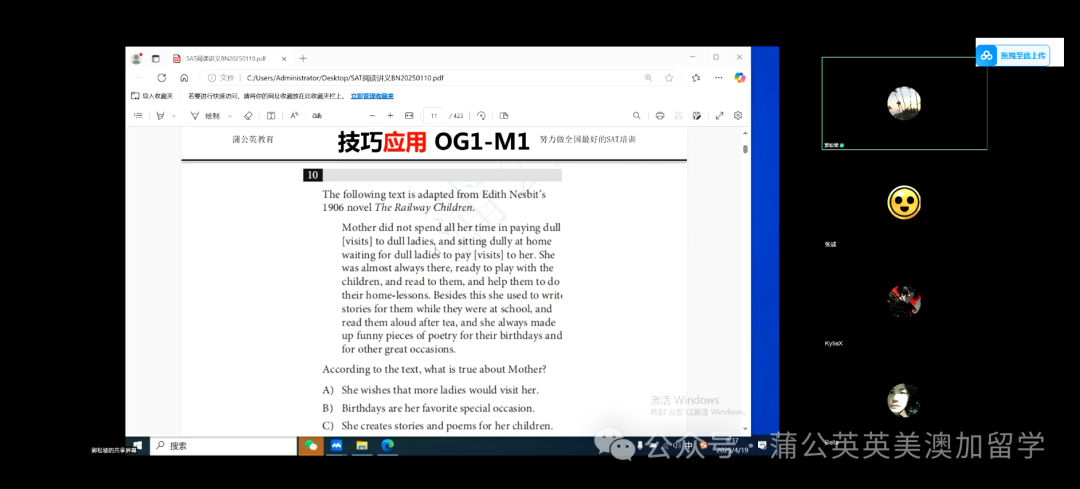
Task: Open the Edge settings and more menu
Action: point(718,77)
